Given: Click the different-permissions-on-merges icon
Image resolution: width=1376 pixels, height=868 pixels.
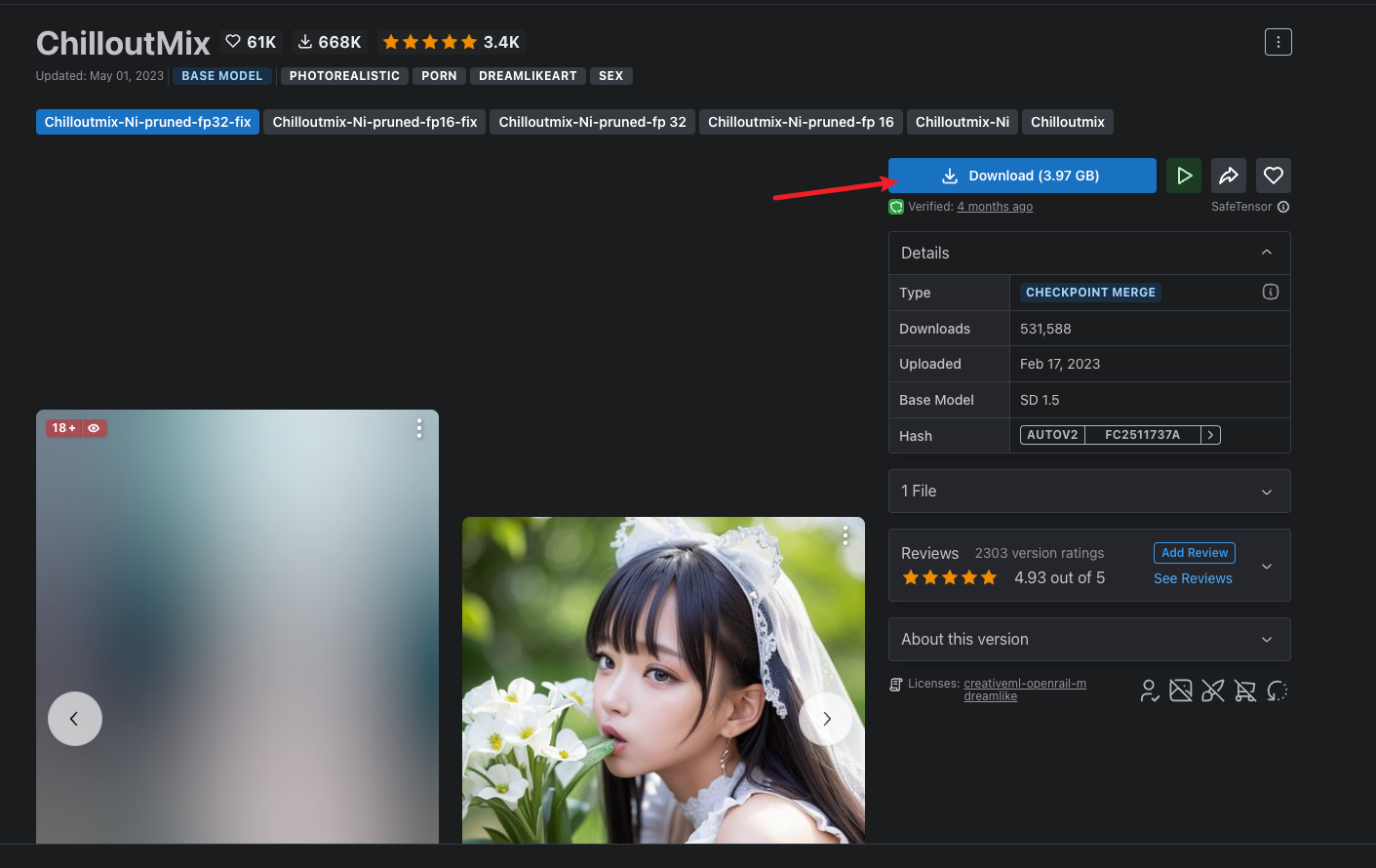Looking at the screenshot, I should point(1278,691).
